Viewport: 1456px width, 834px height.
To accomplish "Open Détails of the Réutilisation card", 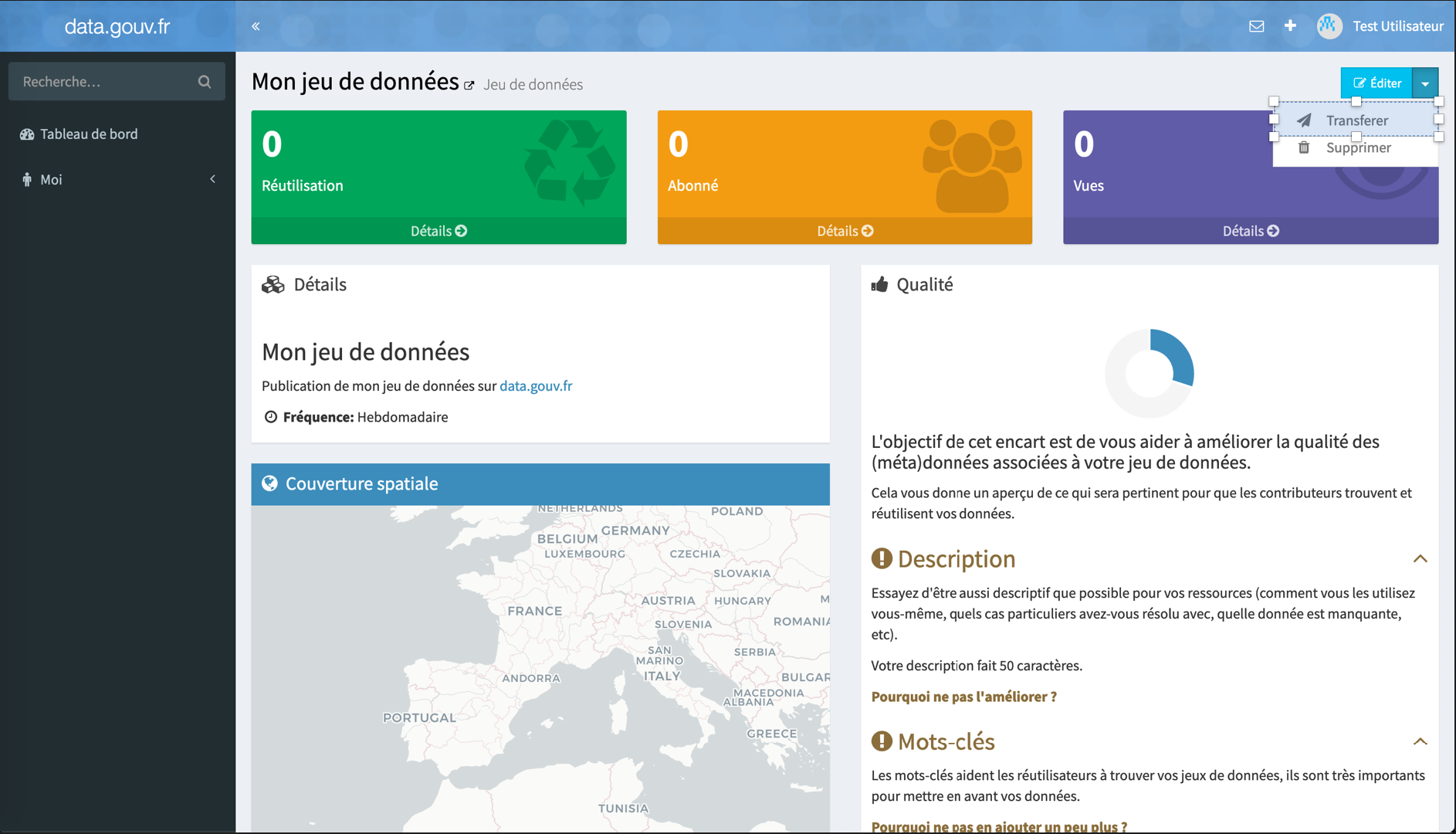I will [x=438, y=231].
